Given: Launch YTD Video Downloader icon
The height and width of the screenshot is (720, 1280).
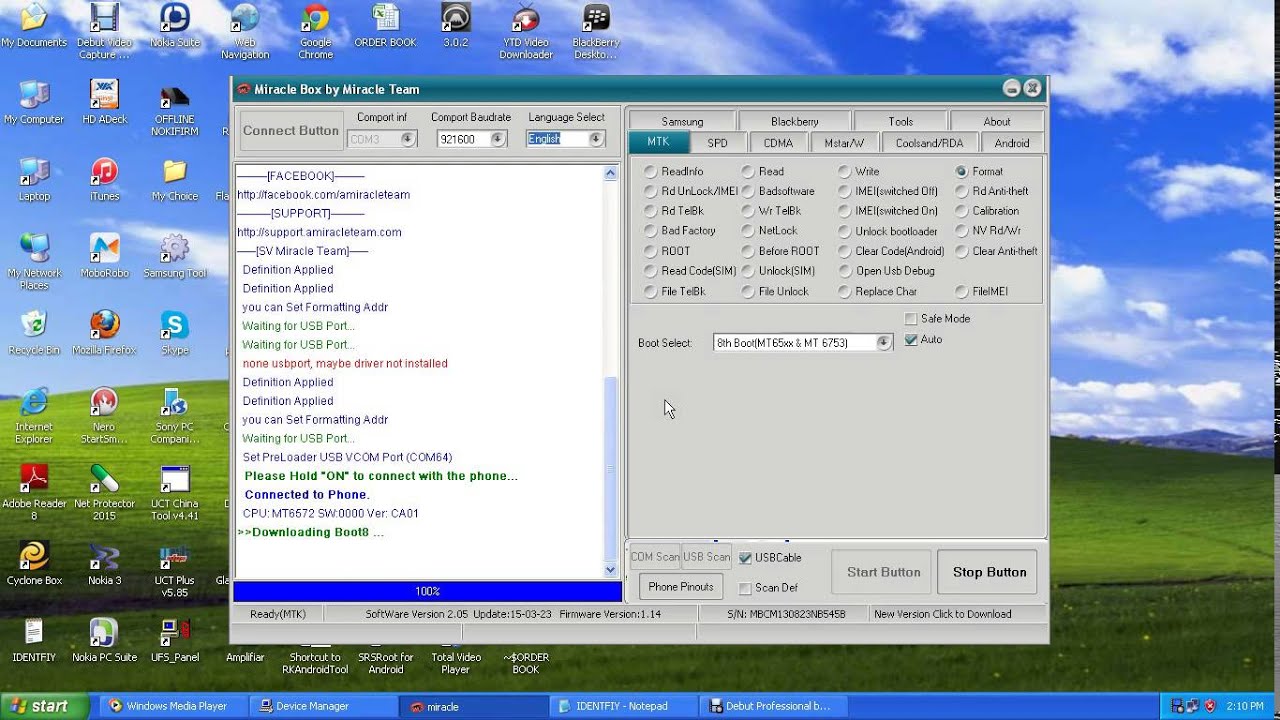Looking at the screenshot, I should click(526, 30).
